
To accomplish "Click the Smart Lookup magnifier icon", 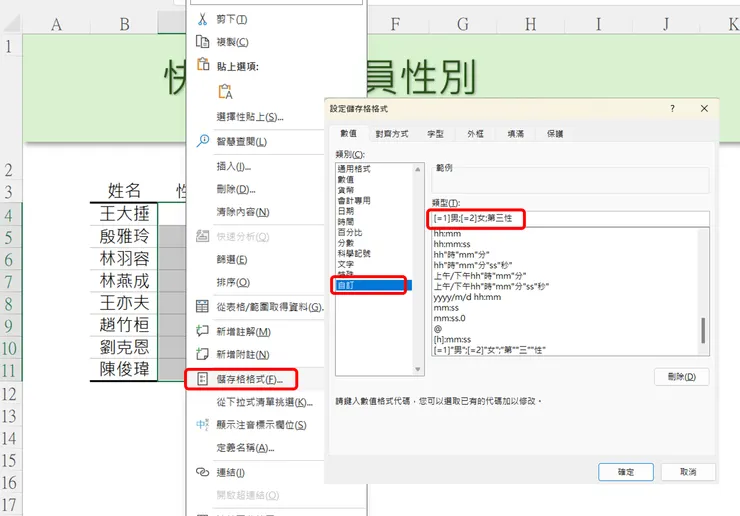I will pyautogui.click(x=203, y=141).
